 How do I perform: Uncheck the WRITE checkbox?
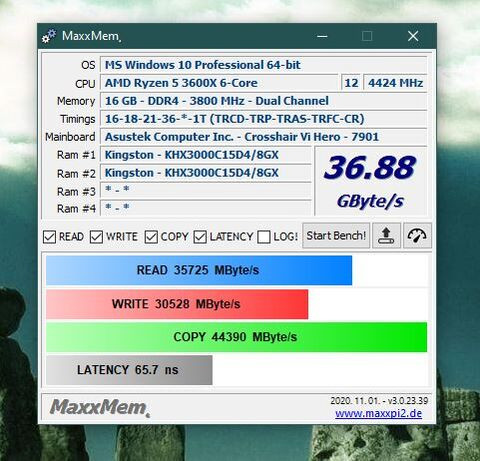[x=96, y=237]
